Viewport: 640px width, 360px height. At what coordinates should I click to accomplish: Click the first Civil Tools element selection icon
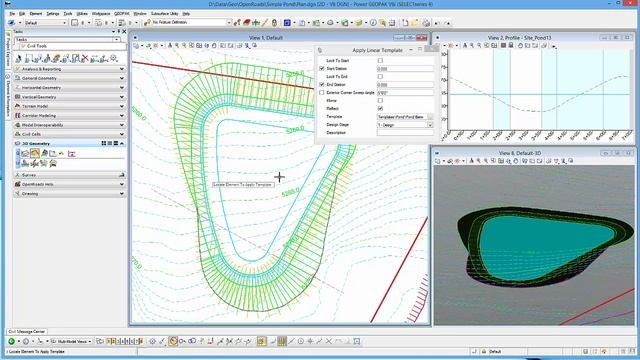pos(19,58)
